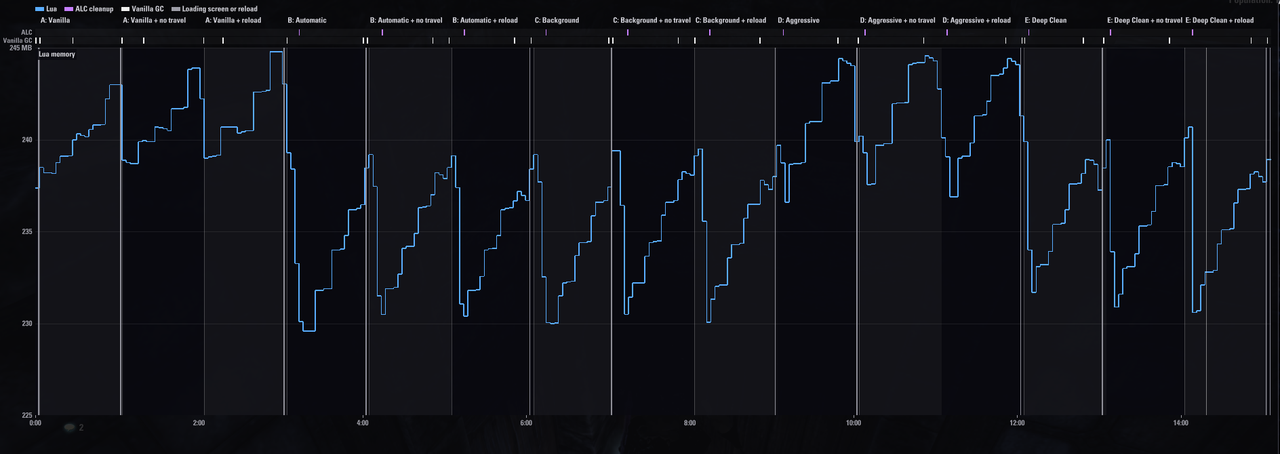The height and width of the screenshot is (454, 1280).
Task: Click the ALC cleanup marker under 'B: Automatic'
Action: pos(299,32)
